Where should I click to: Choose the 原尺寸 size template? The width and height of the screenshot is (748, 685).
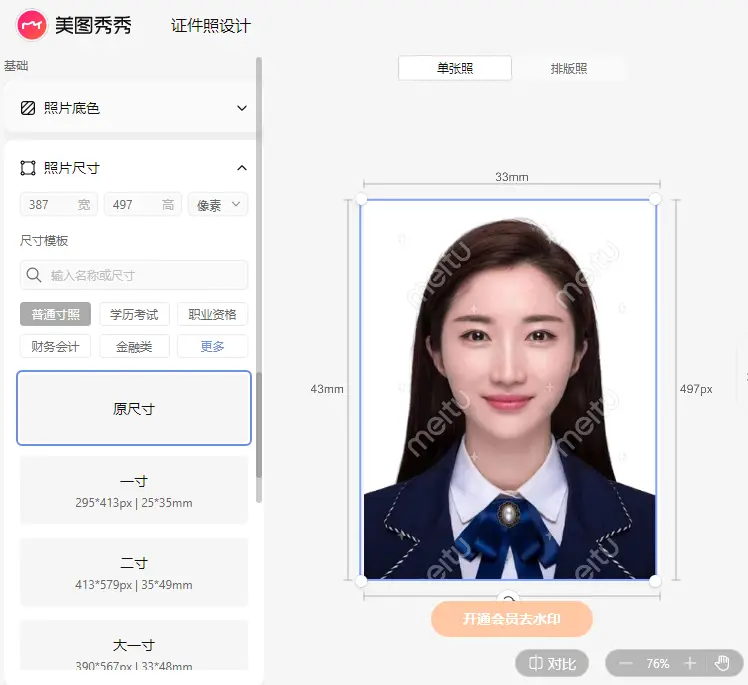click(x=134, y=408)
